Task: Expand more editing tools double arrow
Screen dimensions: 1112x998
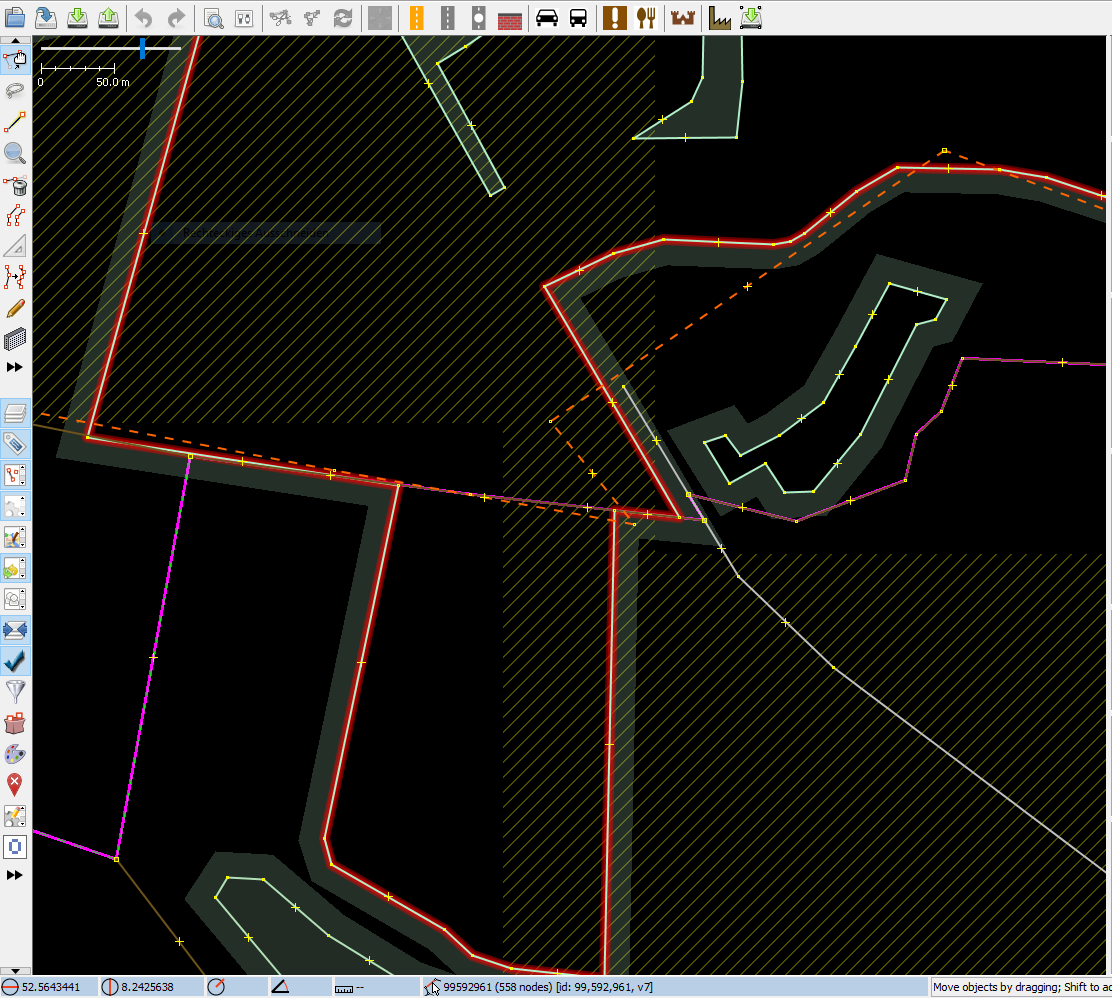Action: [x=15, y=368]
